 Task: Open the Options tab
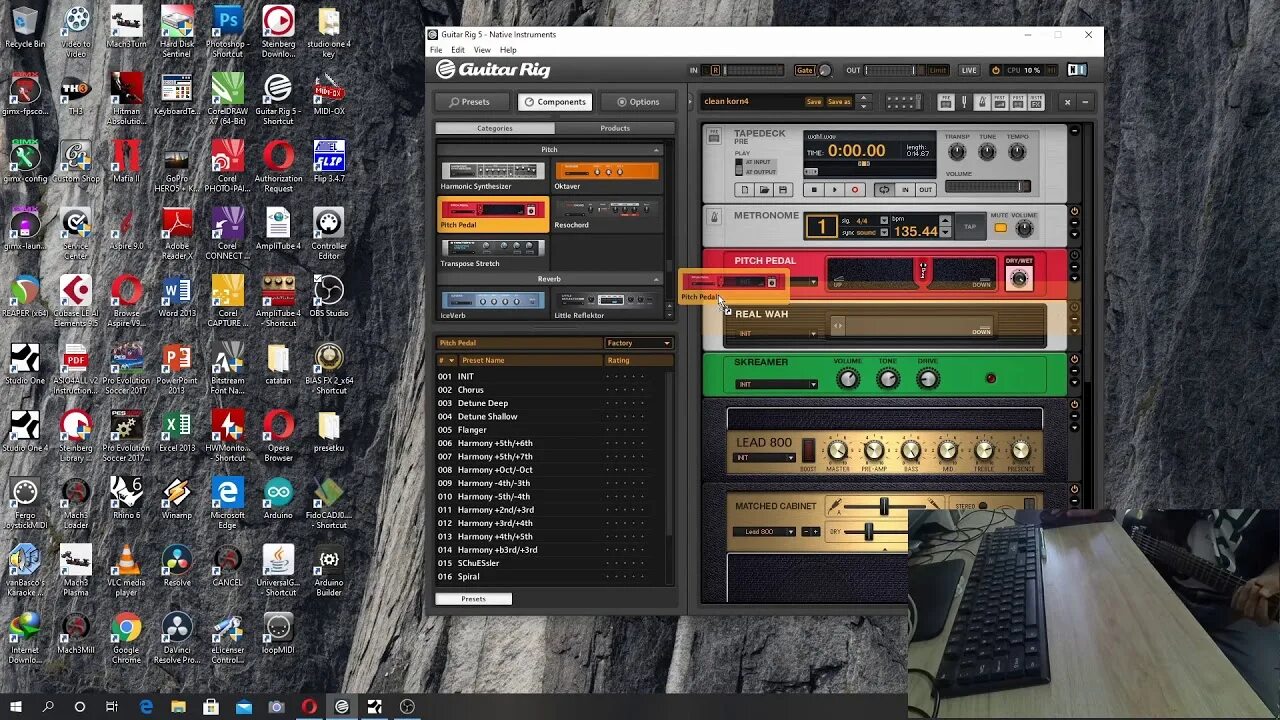[x=638, y=102]
